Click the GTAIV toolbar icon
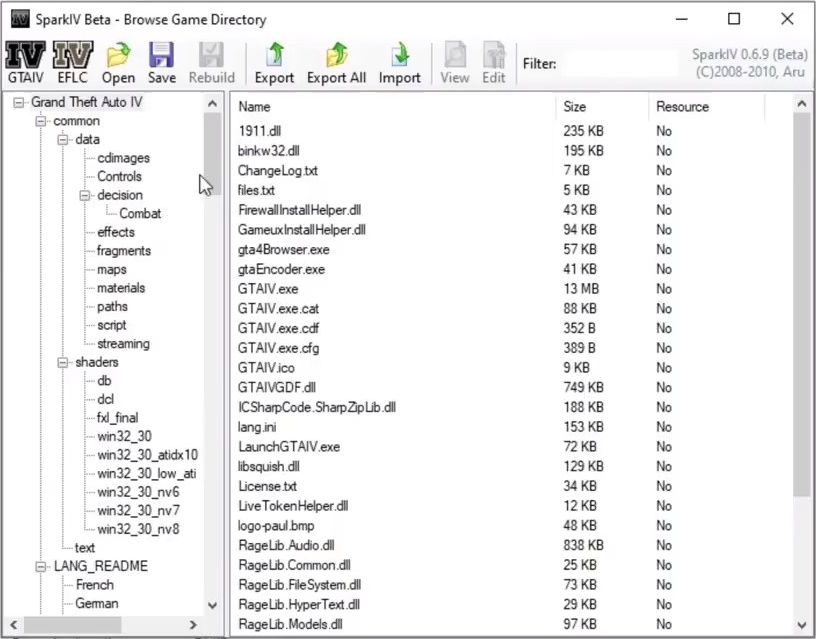This screenshot has height=639, width=816. (25, 62)
